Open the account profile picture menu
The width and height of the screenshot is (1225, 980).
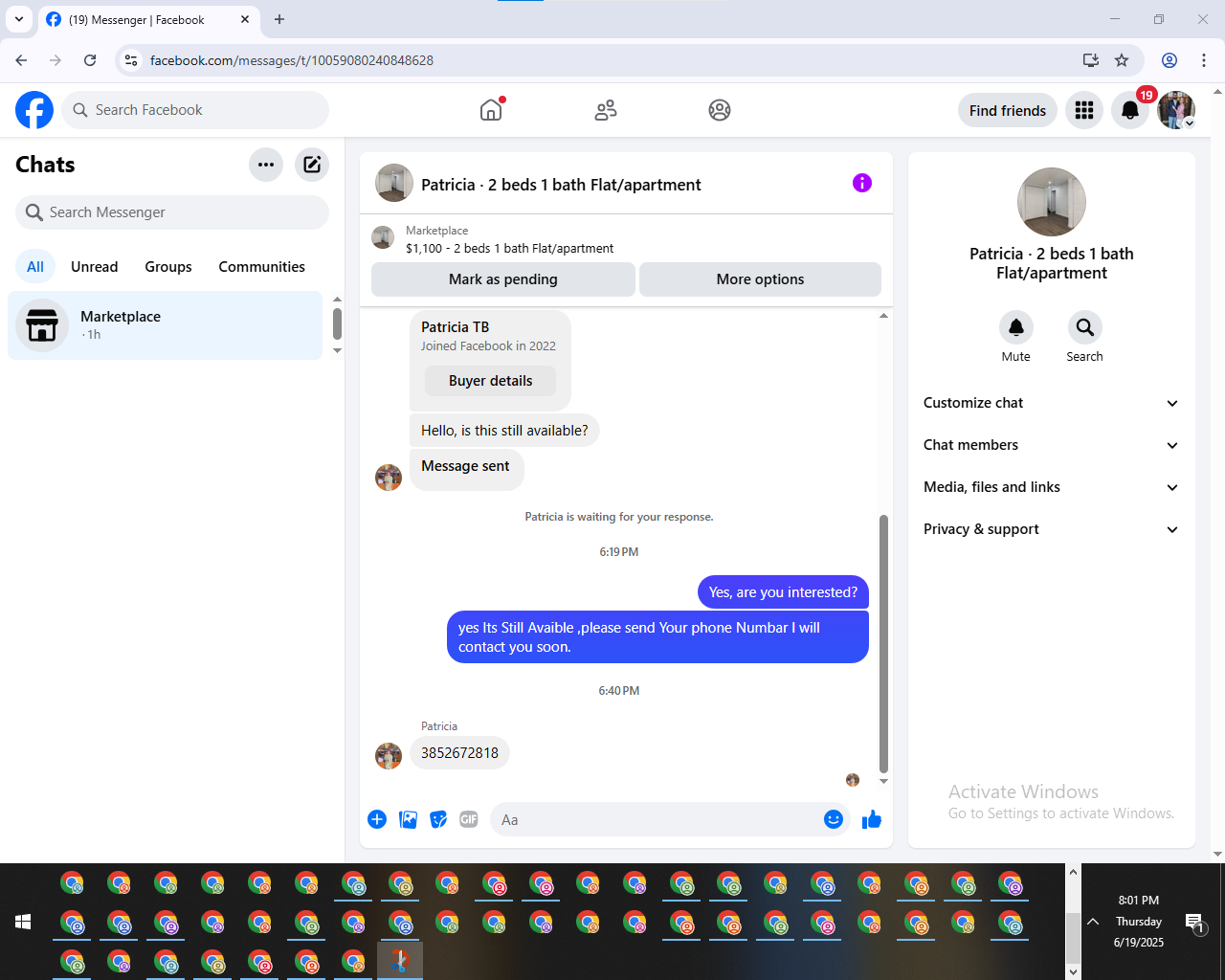coord(1176,110)
